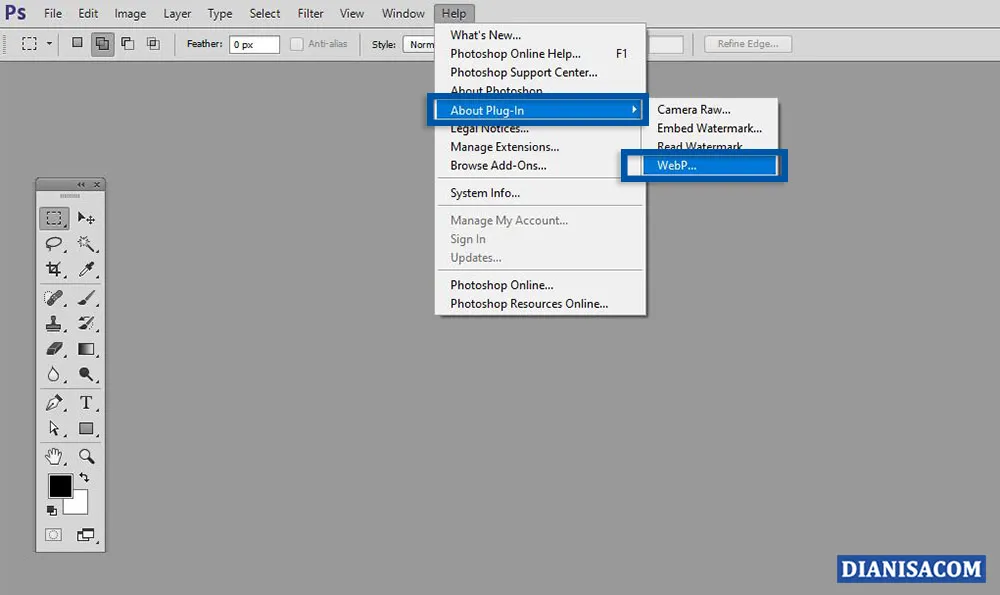
Task: Click the black foreground color swatch
Action: click(61, 488)
